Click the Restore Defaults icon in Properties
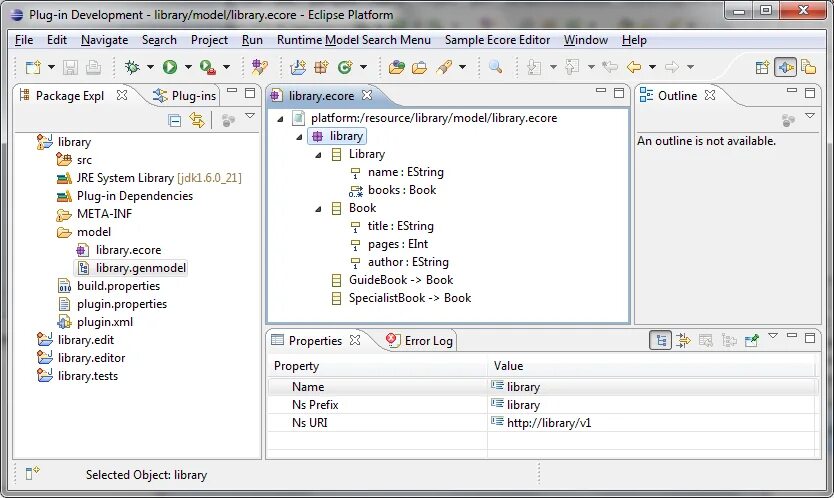The image size is (834, 498). (x=706, y=341)
